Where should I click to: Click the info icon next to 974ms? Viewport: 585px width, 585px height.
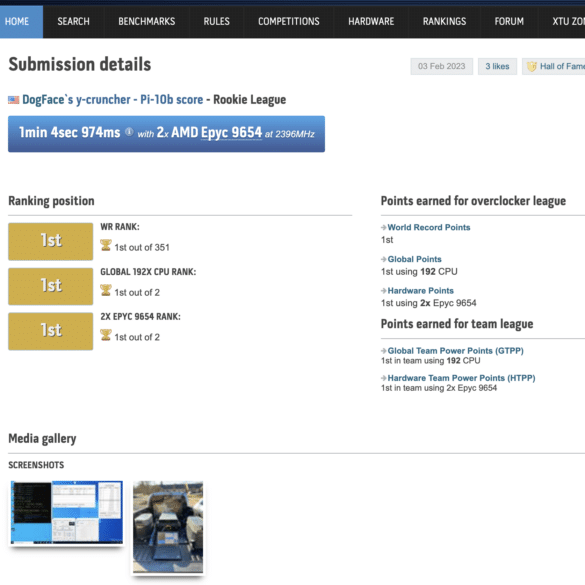click(129, 132)
